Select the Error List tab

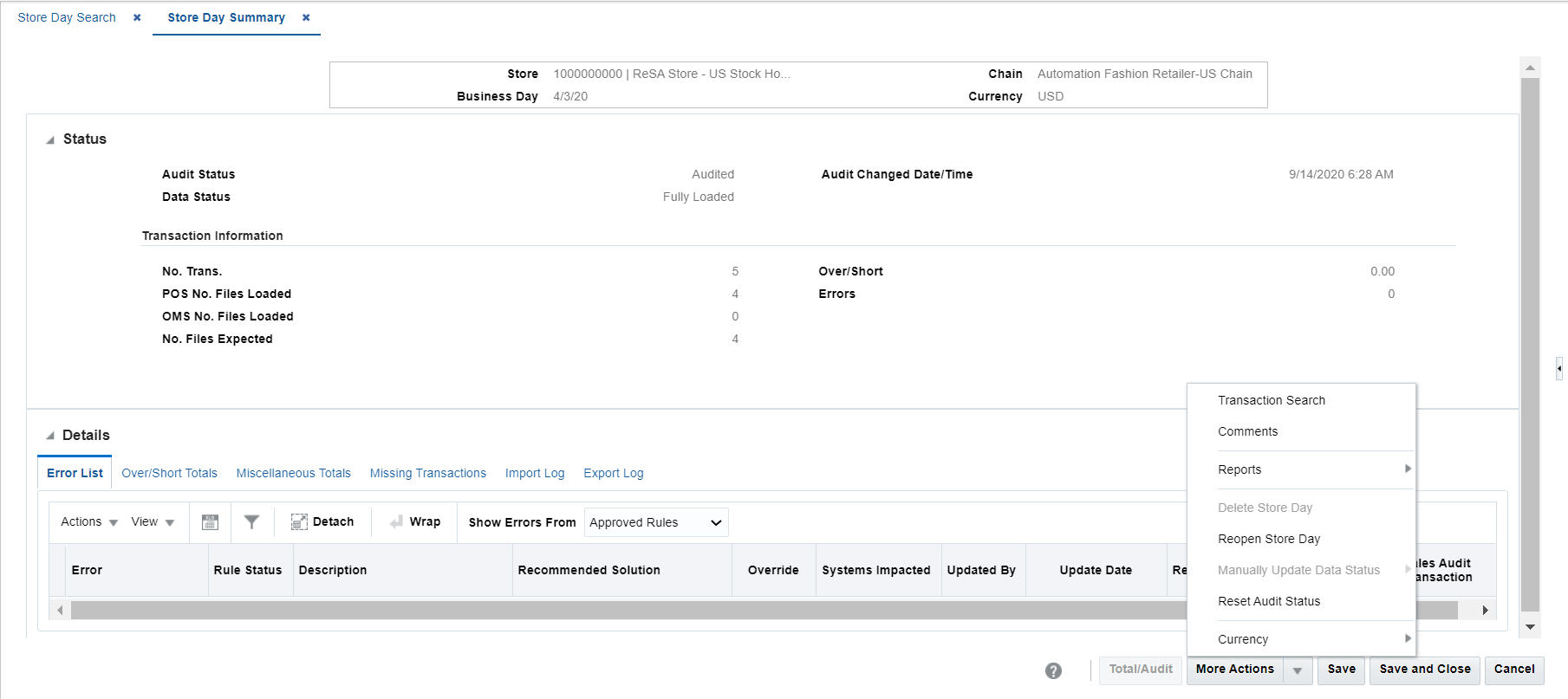(x=75, y=473)
